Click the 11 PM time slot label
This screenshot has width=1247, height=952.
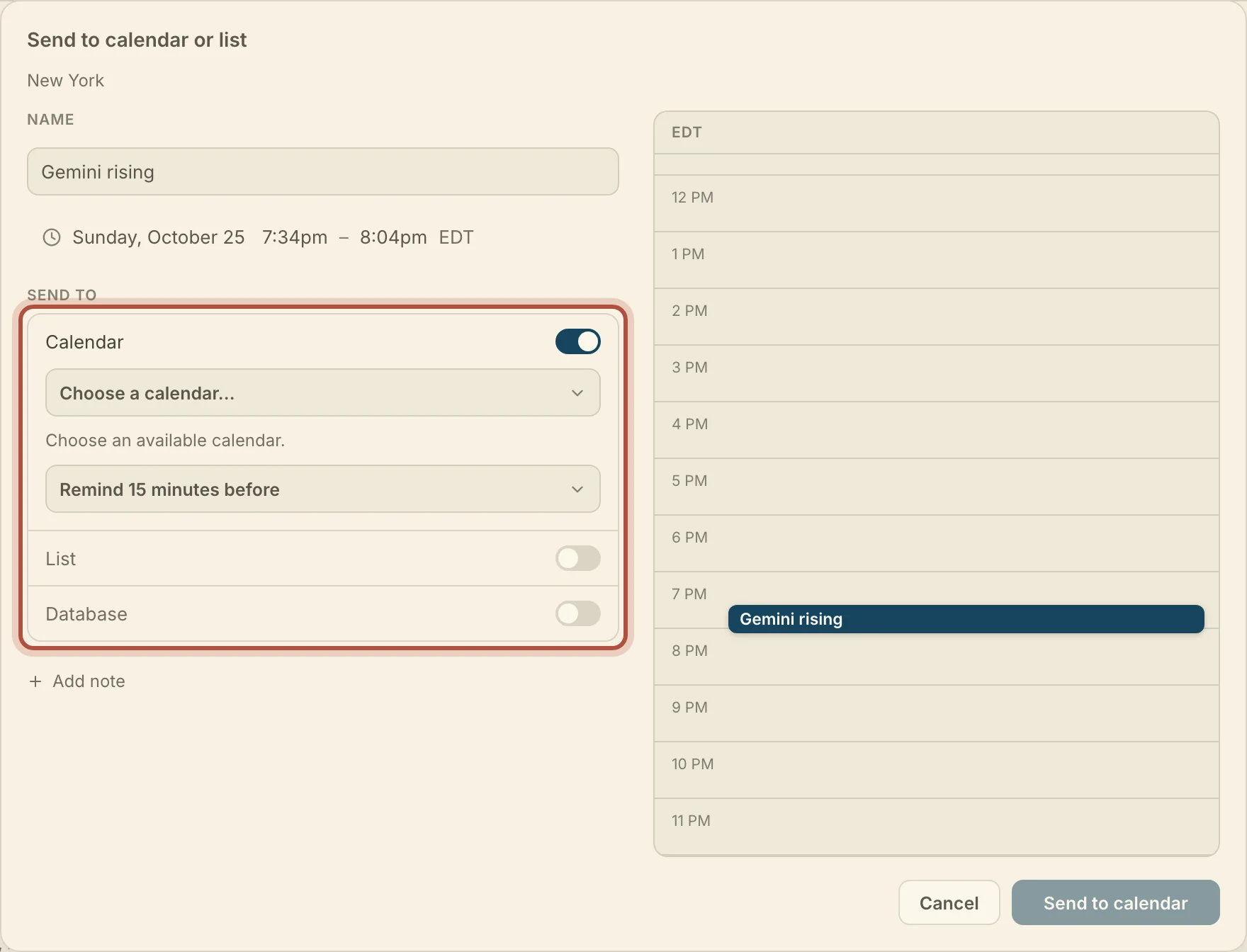coord(691,821)
